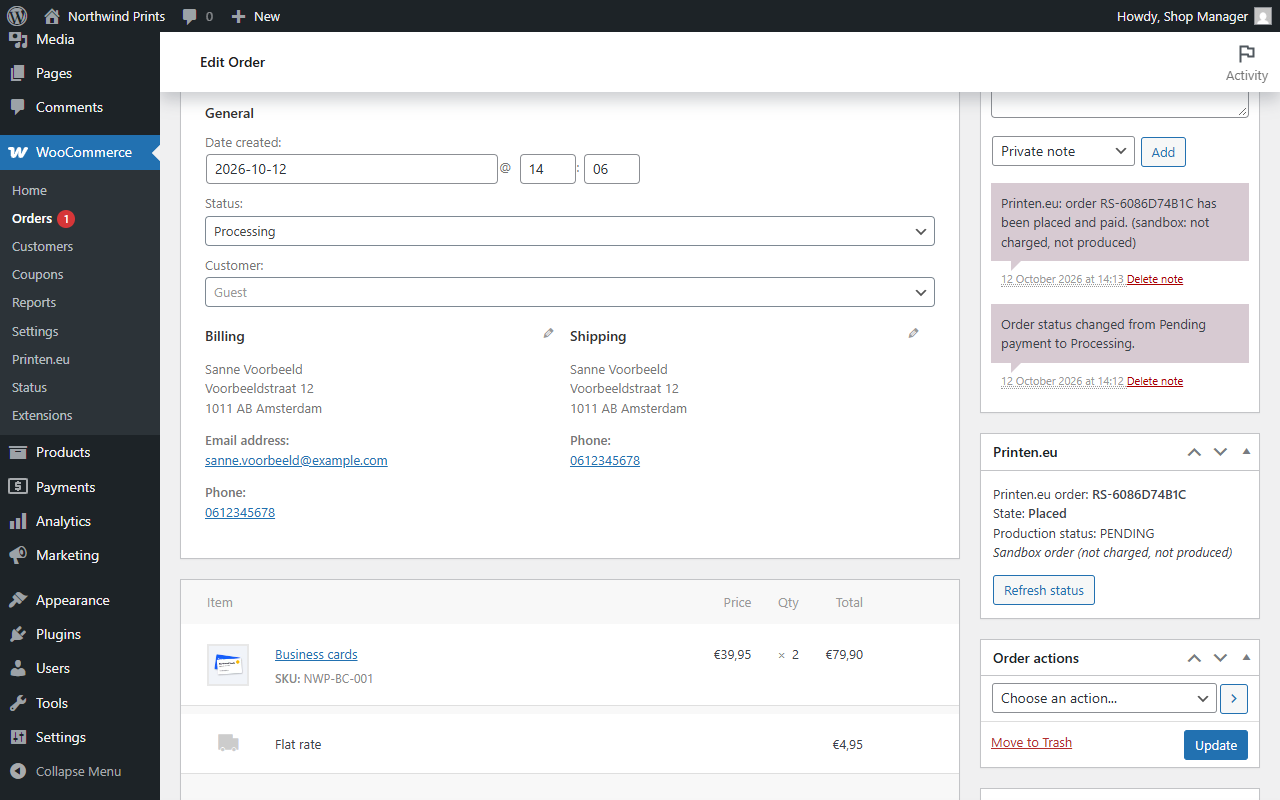Image resolution: width=1280 pixels, height=800 pixels.
Task: Click the Collapse Menu button
Action: tap(80, 771)
